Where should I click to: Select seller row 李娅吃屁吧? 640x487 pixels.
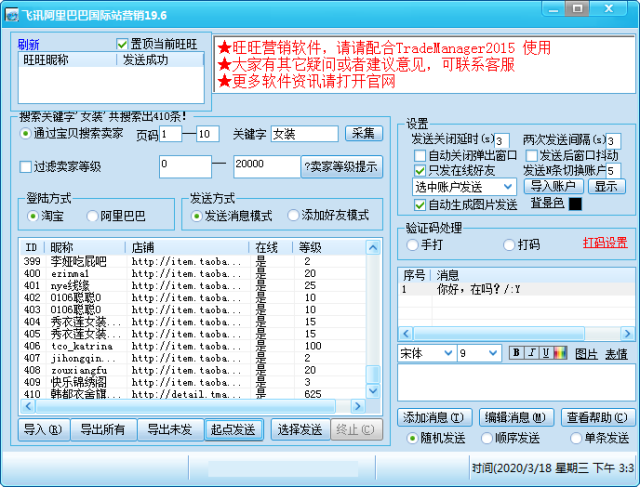coord(193,261)
